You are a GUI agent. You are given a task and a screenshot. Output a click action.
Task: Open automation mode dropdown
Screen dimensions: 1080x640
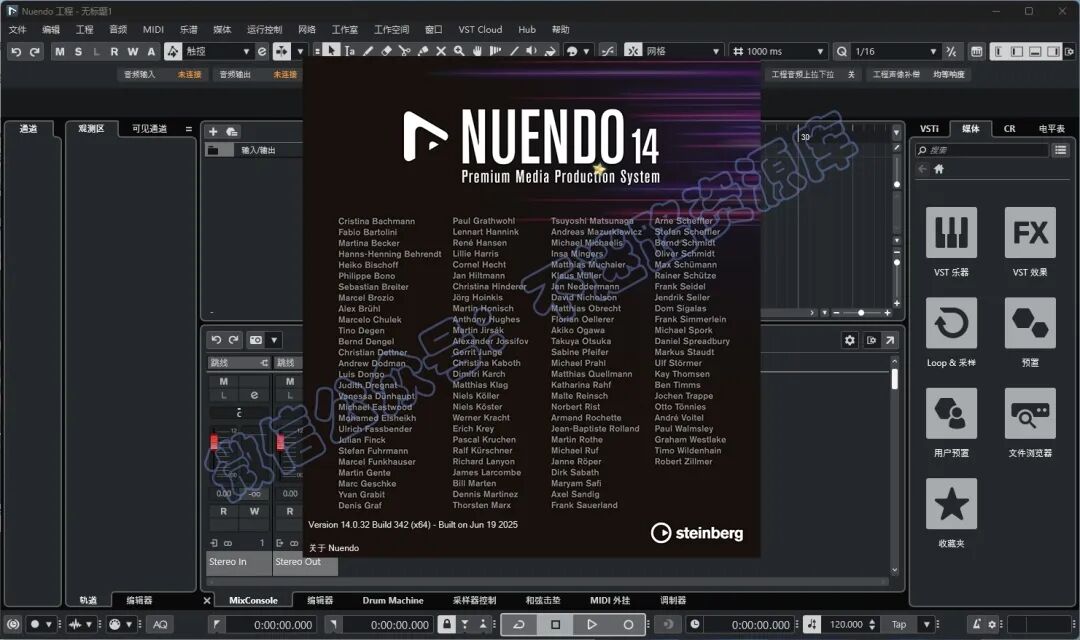coord(216,51)
